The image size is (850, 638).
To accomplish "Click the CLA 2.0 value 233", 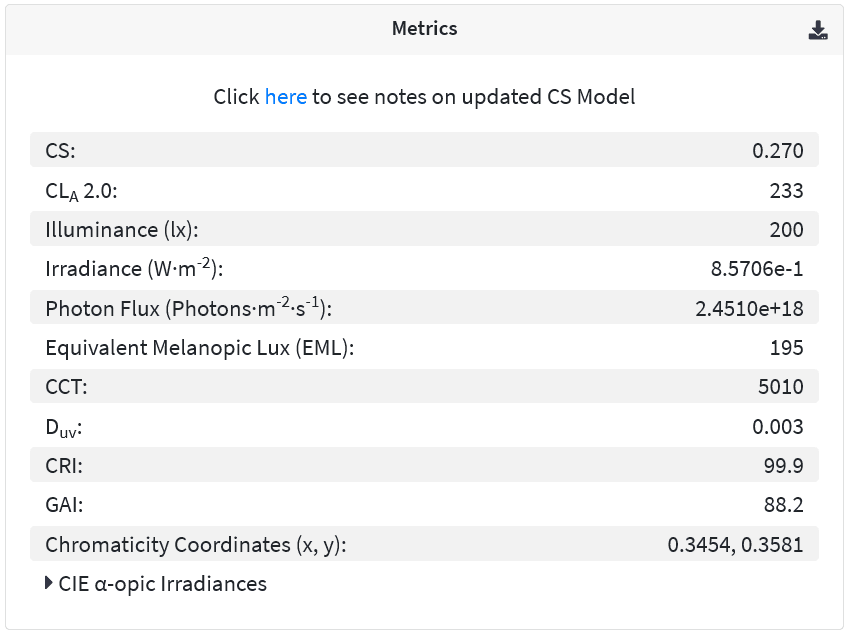I will pyautogui.click(x=787, y=191).
